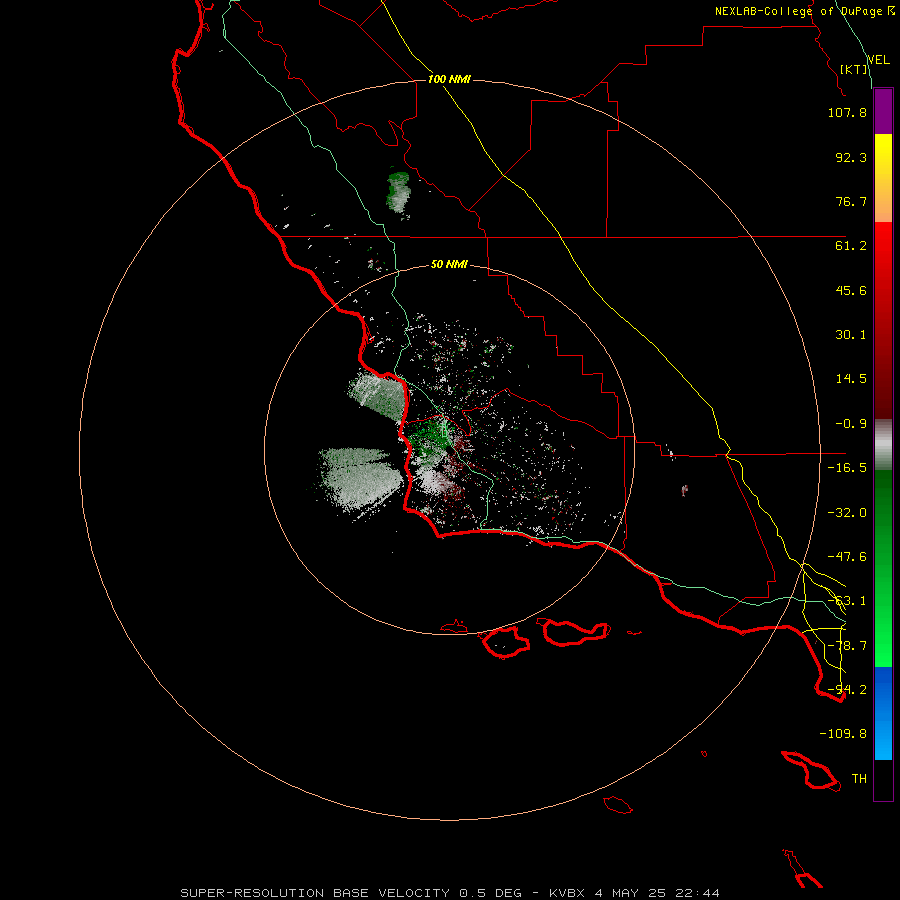Click the VEL legend title
The height and width of the screenshot is (900, 900).
pos(879,59)
